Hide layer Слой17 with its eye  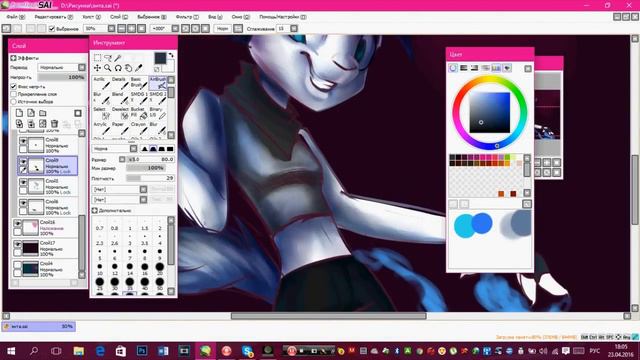[18, 244]
